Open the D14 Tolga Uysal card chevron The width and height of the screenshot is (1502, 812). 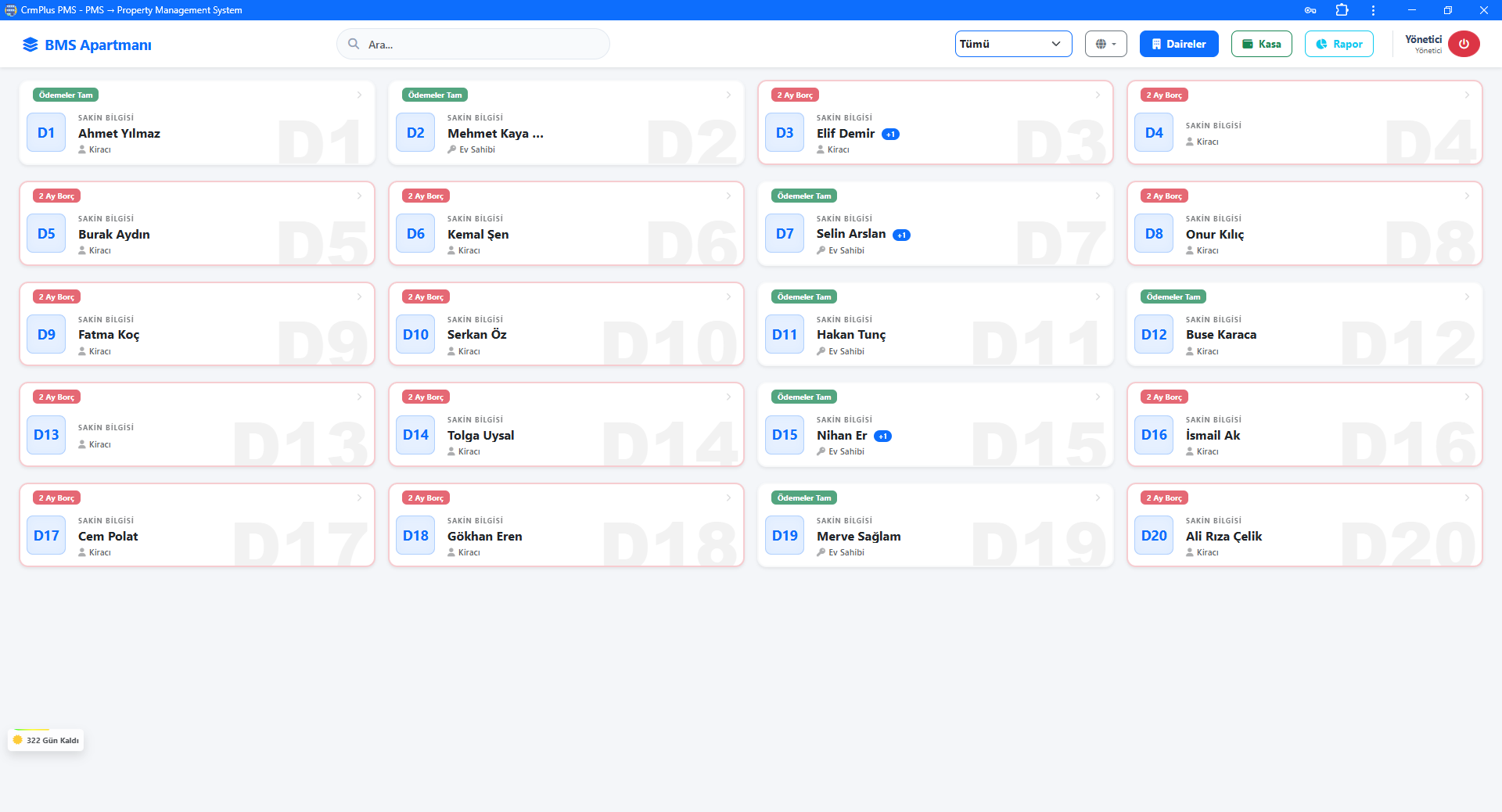click(x=728, y=397)
